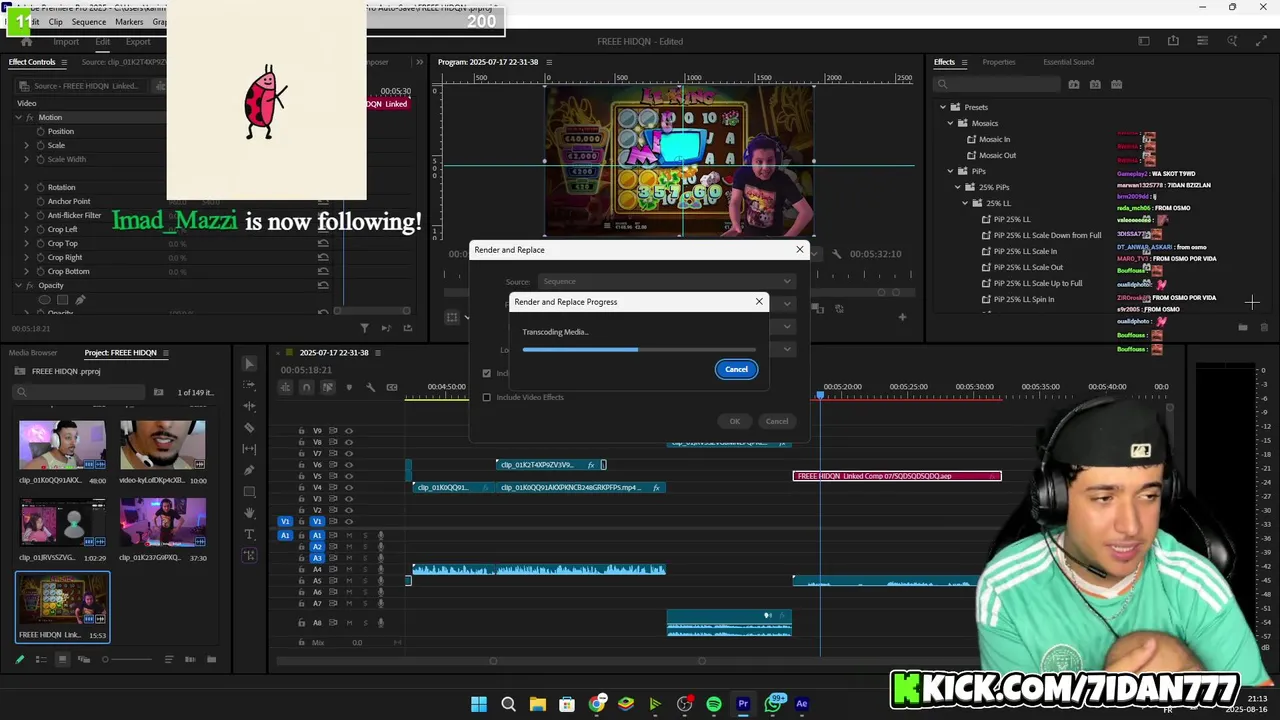
Task: Switch to the Media Browser tab
Action: 33,352
